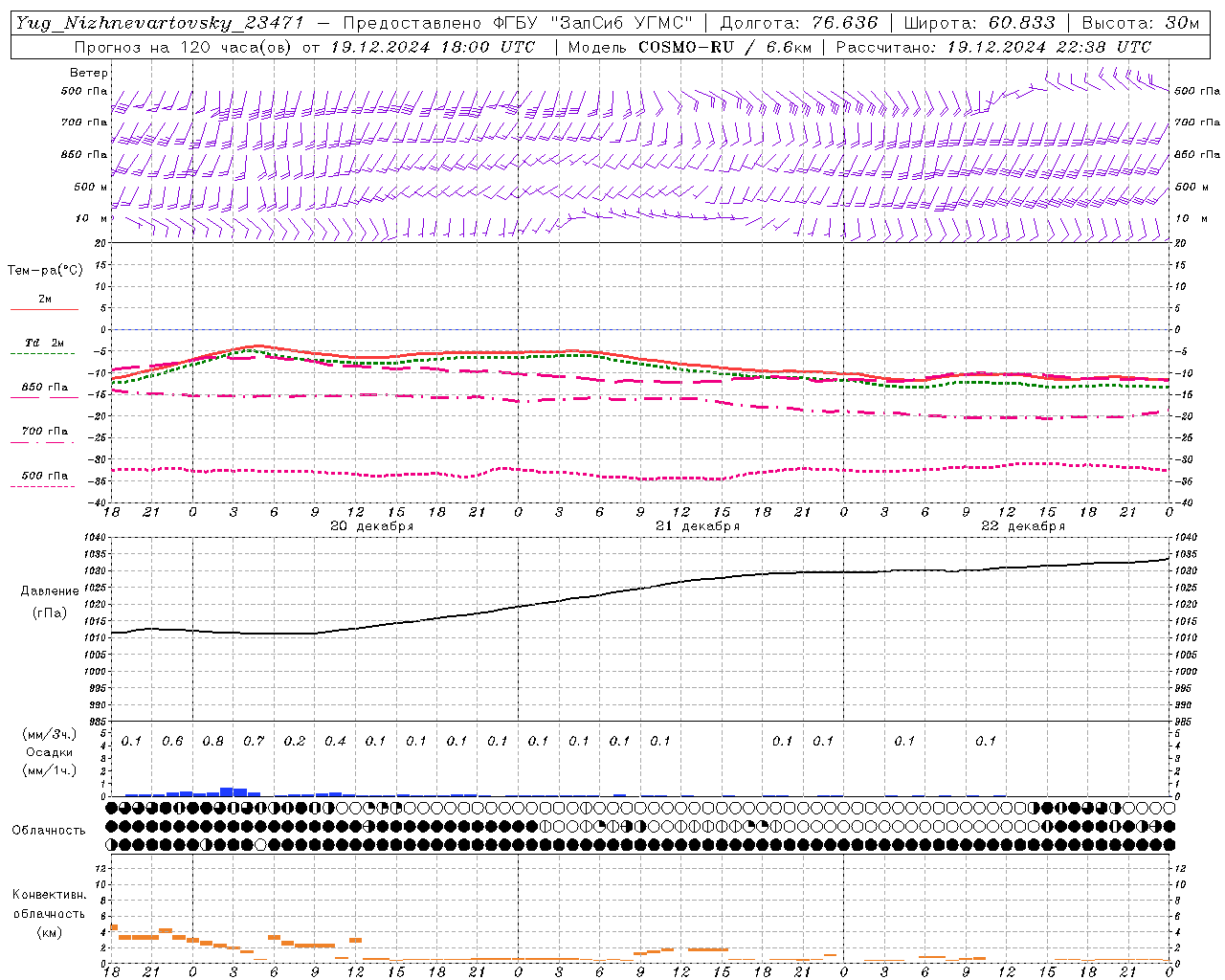Select the forecast line Прогноз на 120 часа(ов)
1225x980 pixels.
[x=184, y=47]
